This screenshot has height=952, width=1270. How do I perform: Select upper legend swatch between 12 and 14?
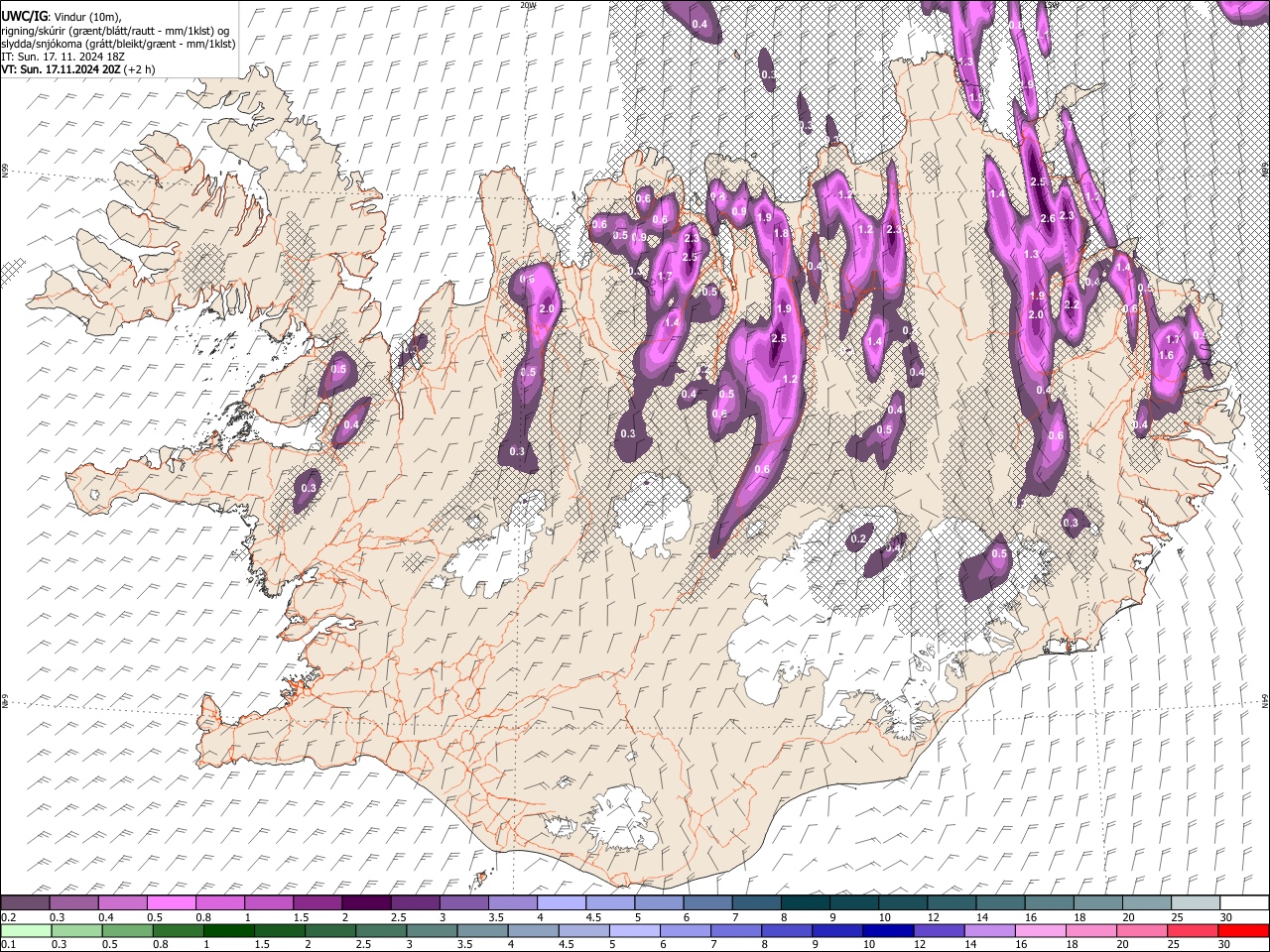pyautogui.click(x=951, y=903)
